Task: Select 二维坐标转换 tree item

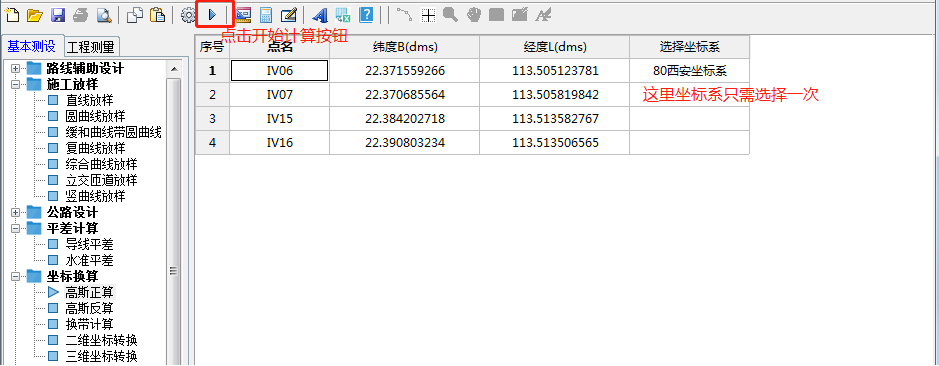Action: pos(101,341)
